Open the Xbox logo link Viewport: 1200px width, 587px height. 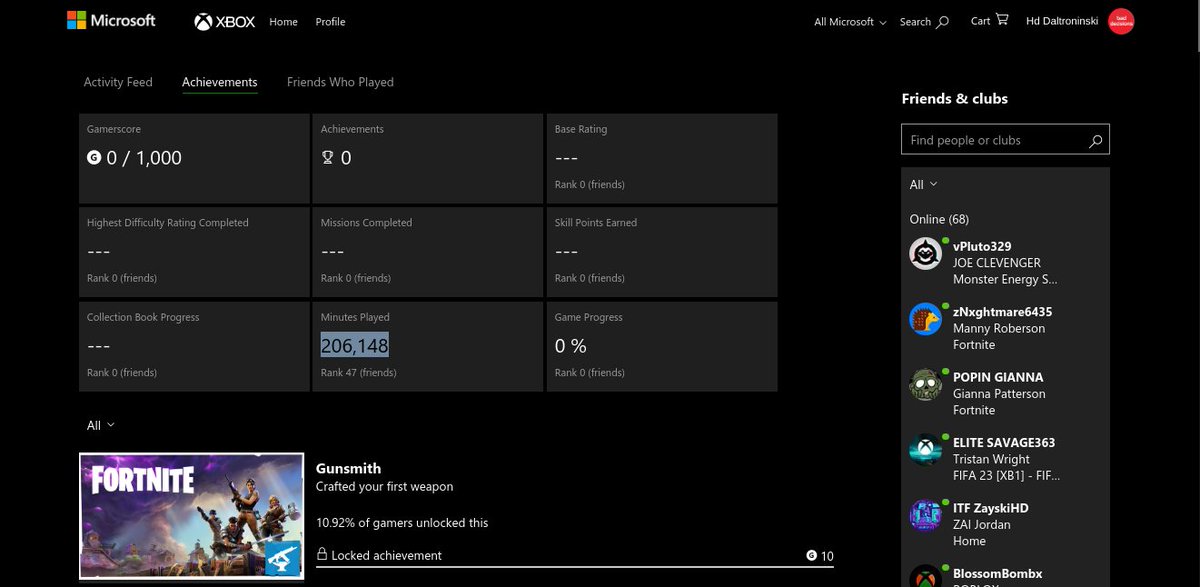225,21
